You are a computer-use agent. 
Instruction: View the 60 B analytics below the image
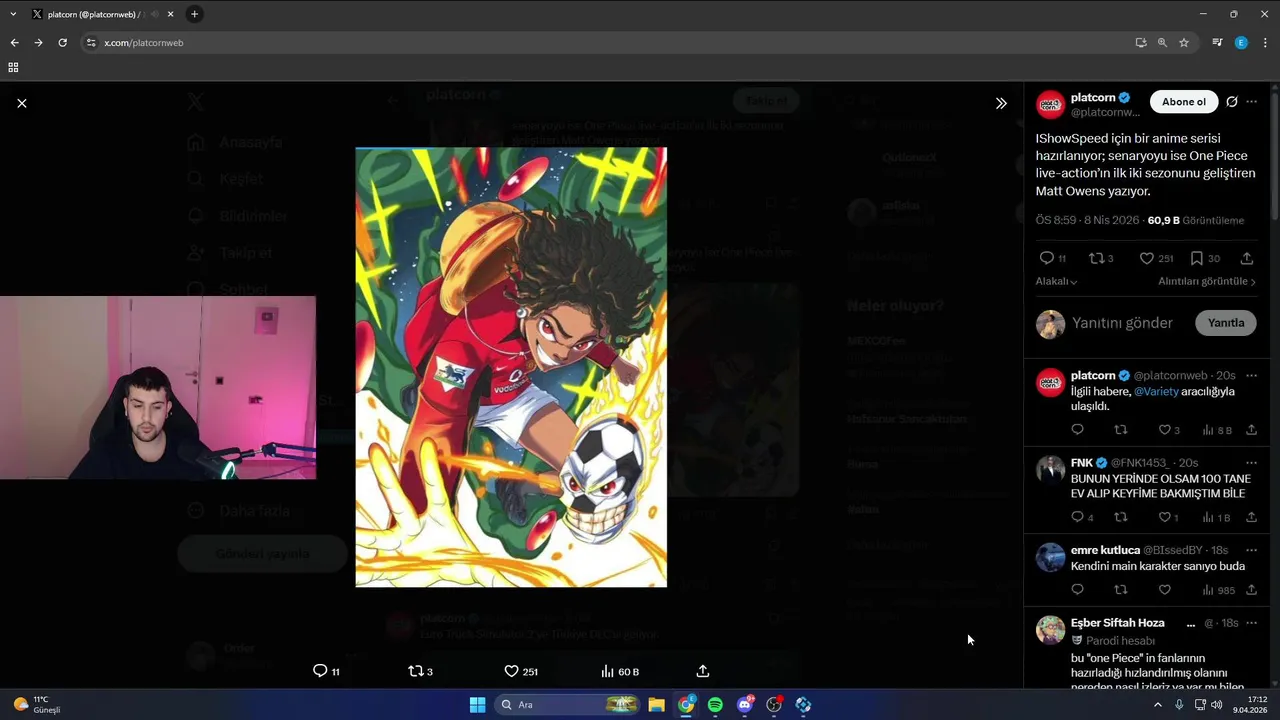click(619, 671)
